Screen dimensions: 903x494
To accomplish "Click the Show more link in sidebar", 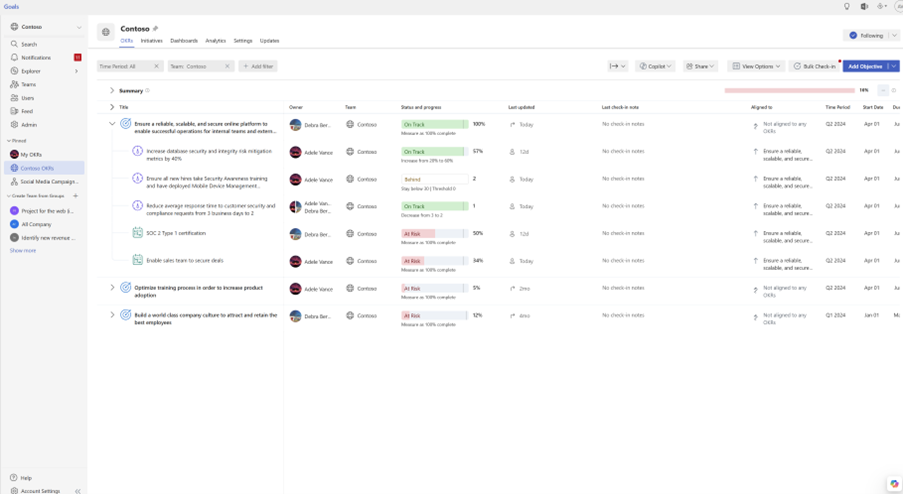I will [23, 250].
